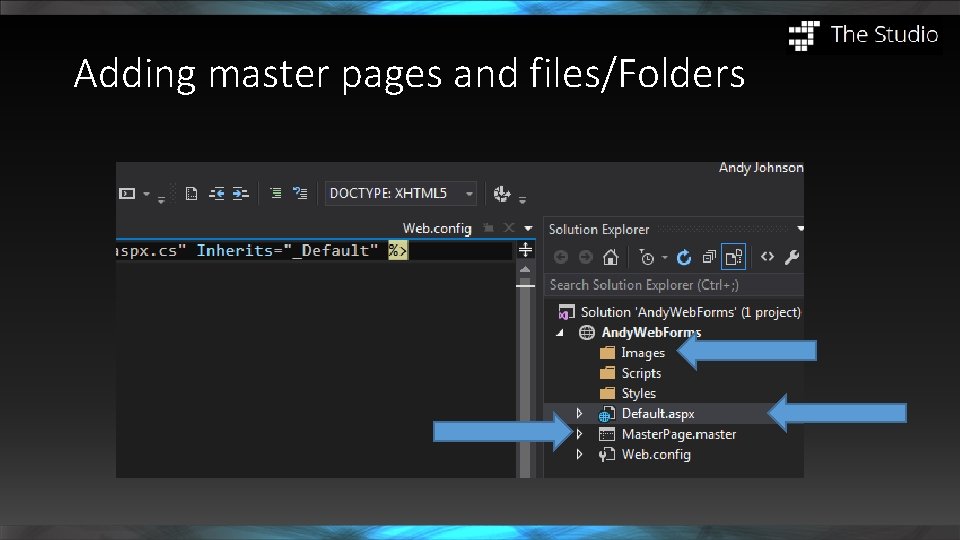The image size is (960, 540).
Task: Click the Andy Johnson account name
Action: pos(761,168)
